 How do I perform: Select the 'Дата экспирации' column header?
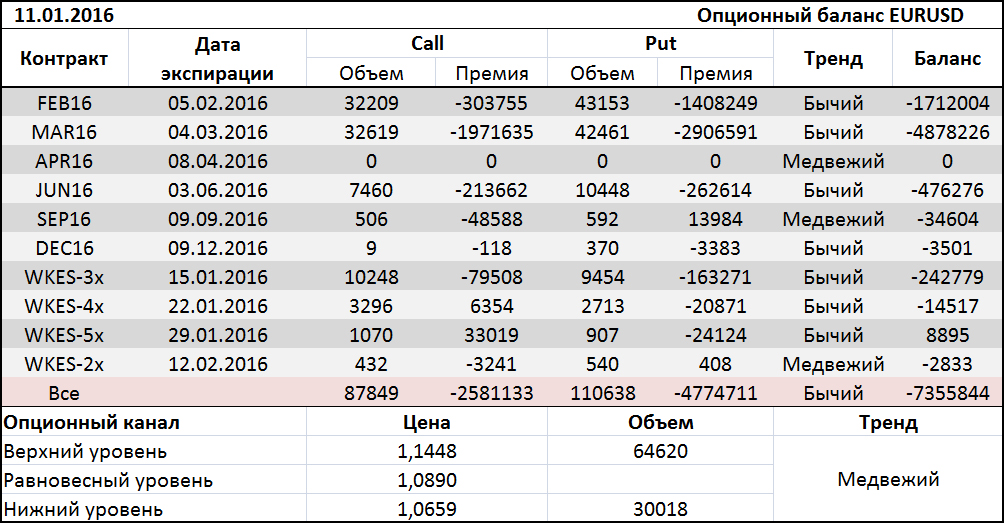click(x=218, y=58)
